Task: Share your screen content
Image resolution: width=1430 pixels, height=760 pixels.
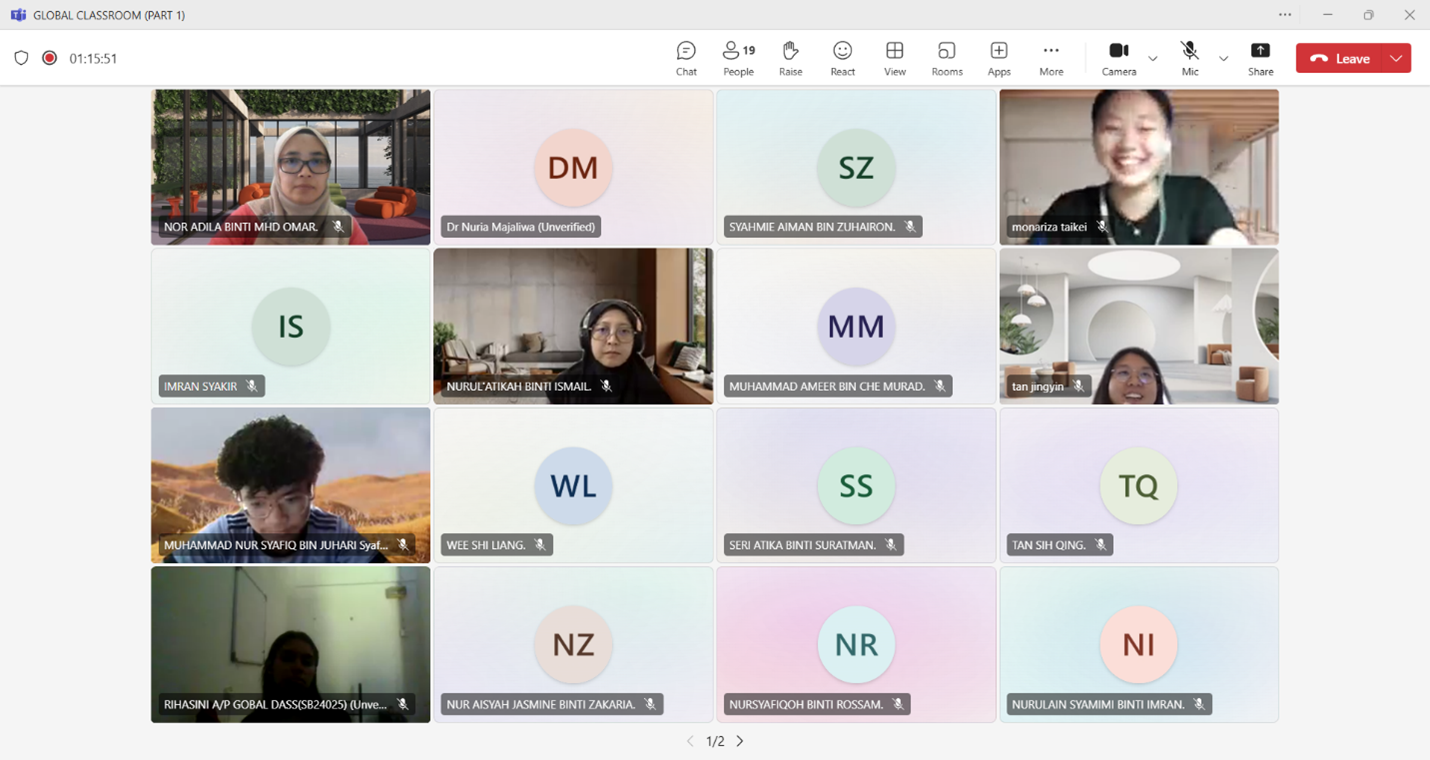Action: pos(1260,58)
